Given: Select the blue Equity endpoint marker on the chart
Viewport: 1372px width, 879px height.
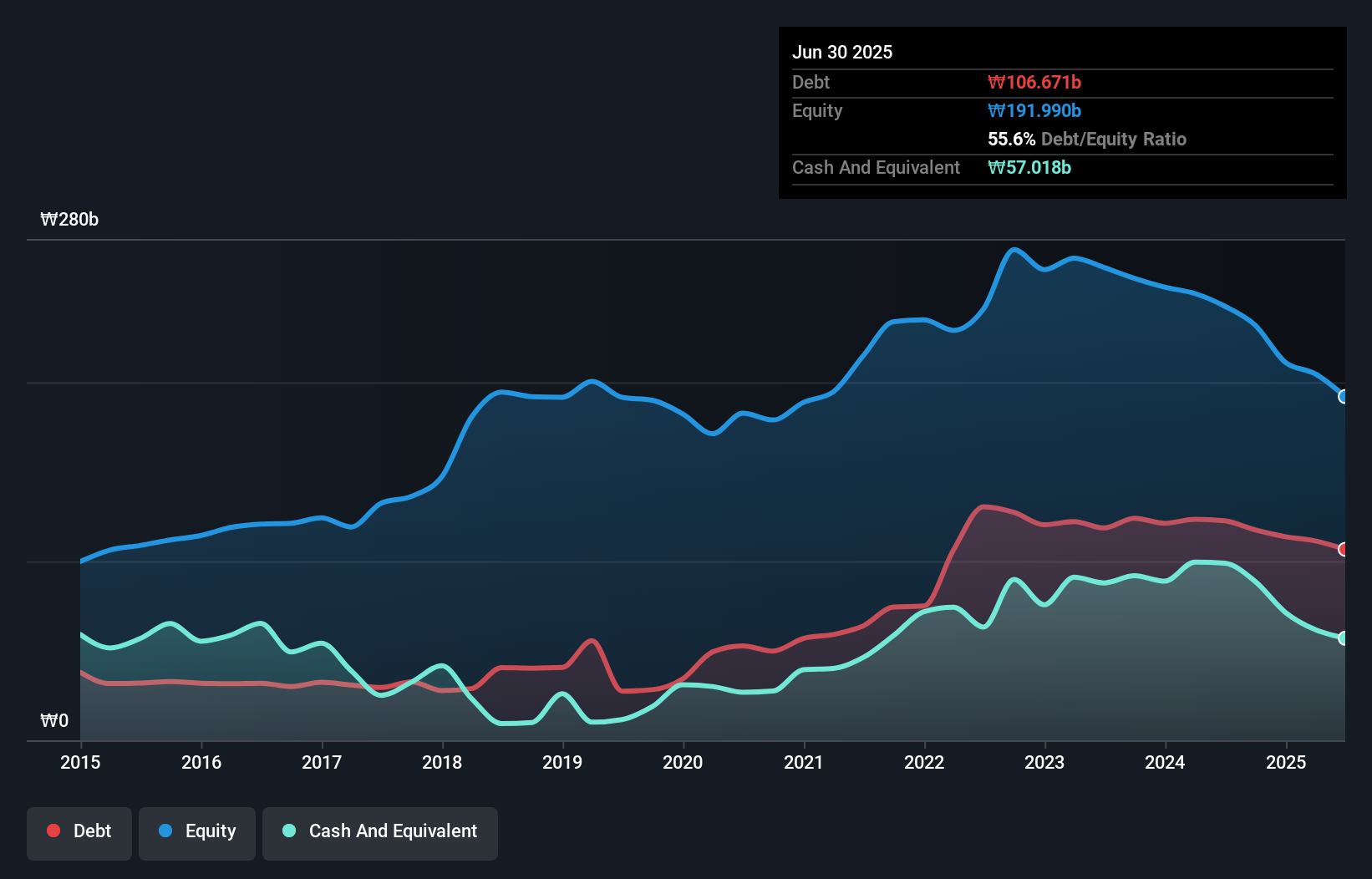Looking at the screenshot, I should pyautogui.click(x=1342, y=396).
